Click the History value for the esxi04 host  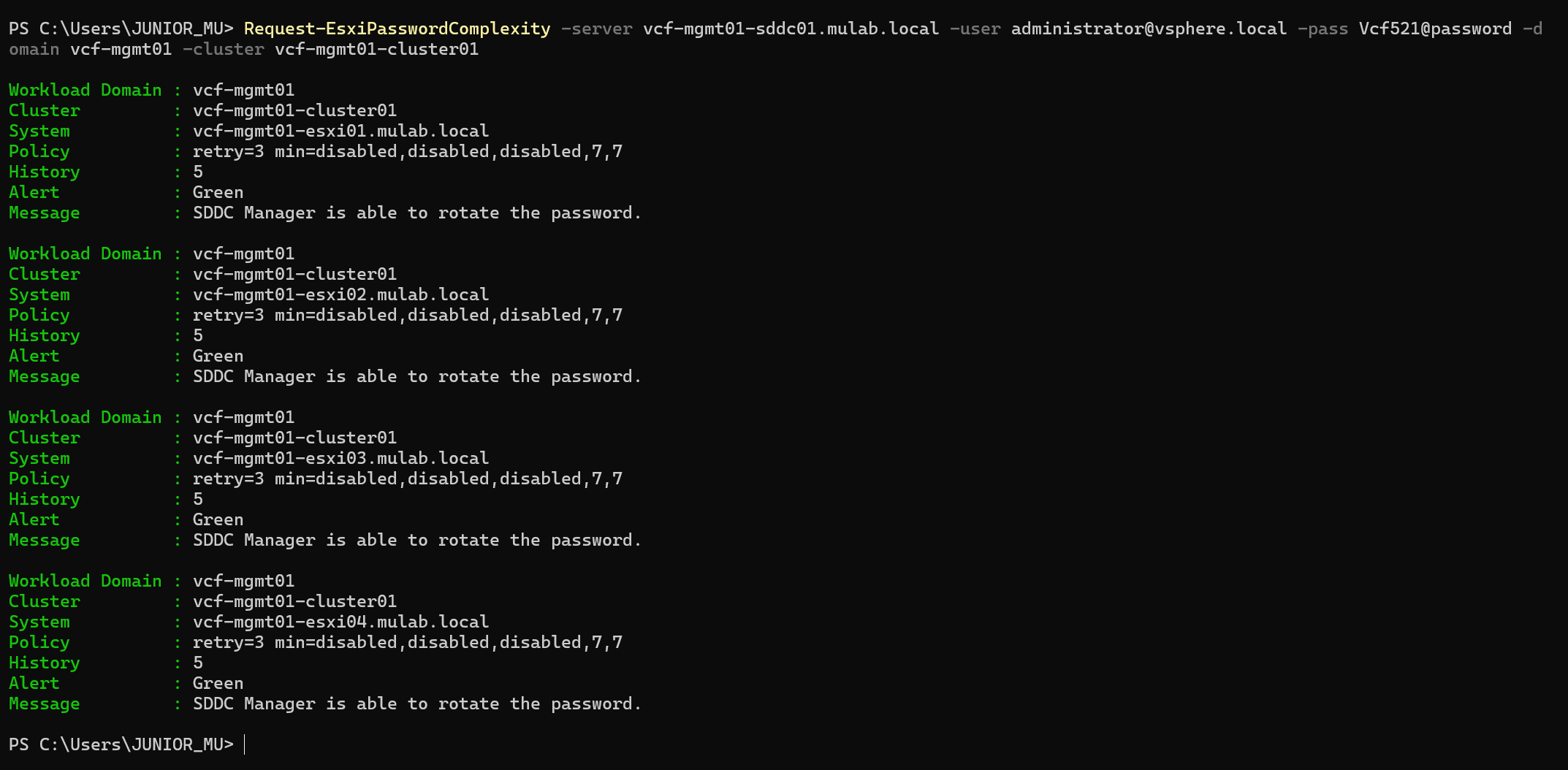(198, 663)
